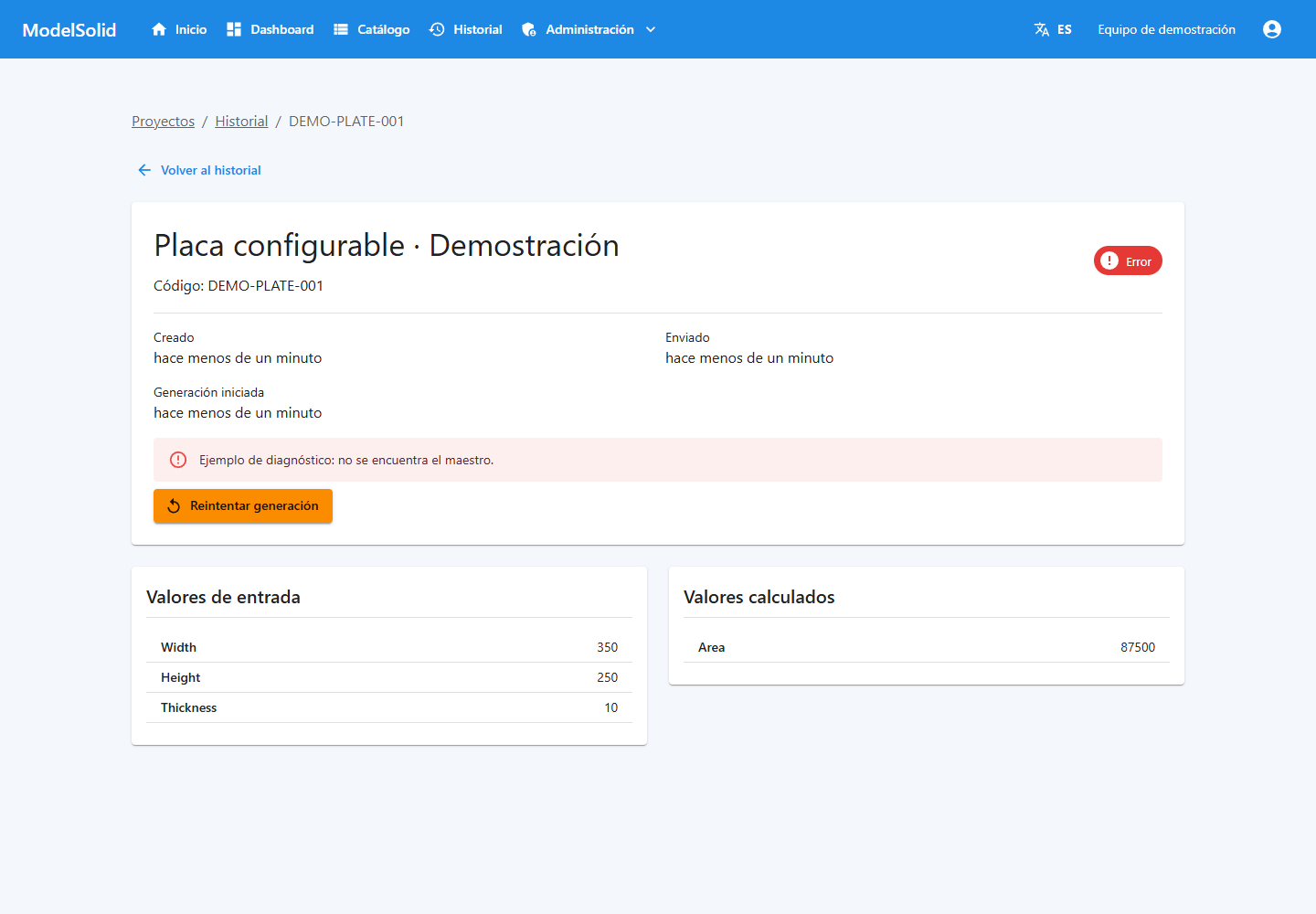The height and width of the screenshot is (914, 1316).
Task: Click the Error status badge icon
Action: click(1109, 260)
